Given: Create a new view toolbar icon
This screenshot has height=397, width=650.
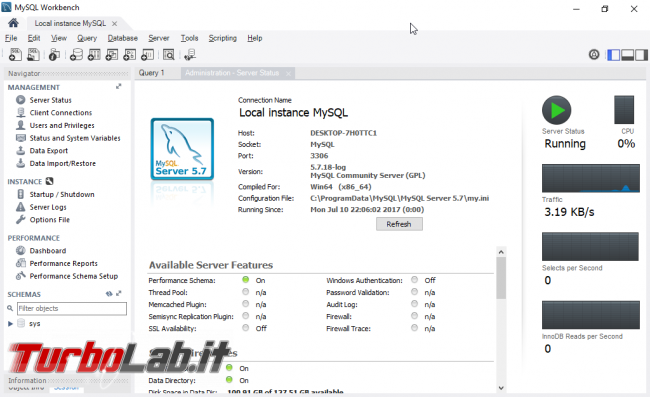Looking at the screenshot, I should [112, 55].
